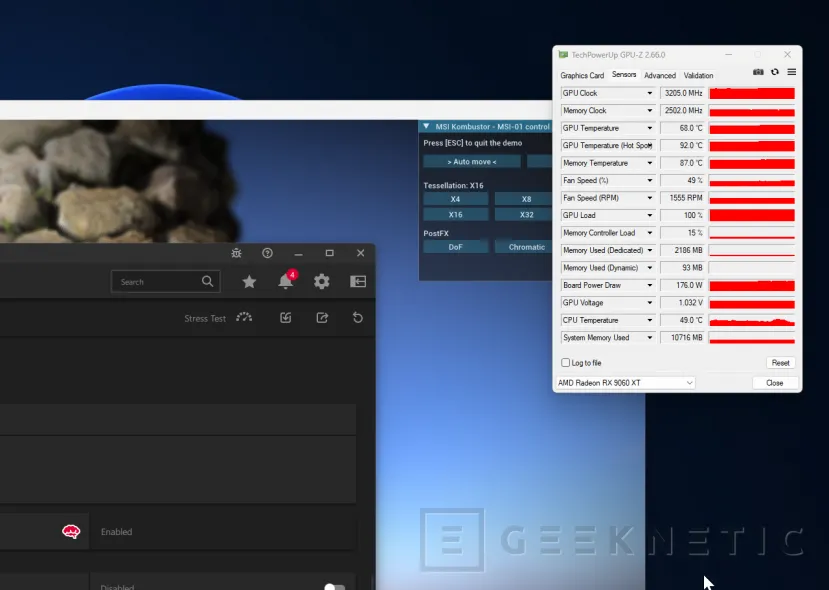Open the GPU Temperature sensor dropdown

click(650, 128)
